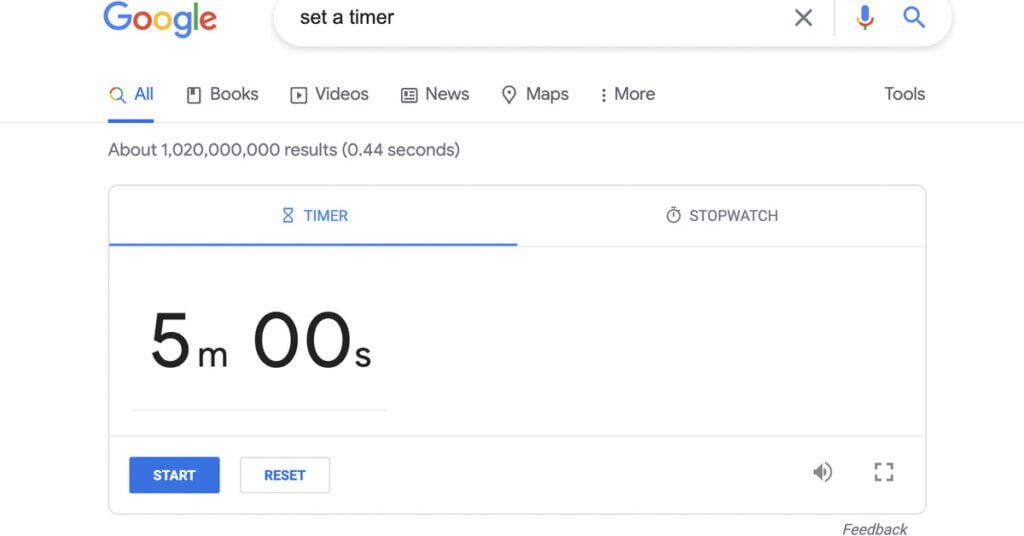Edit the 5m 00s timer duration
The height and width of the screenshot is (536, 1024).
(x=260, y=343)
